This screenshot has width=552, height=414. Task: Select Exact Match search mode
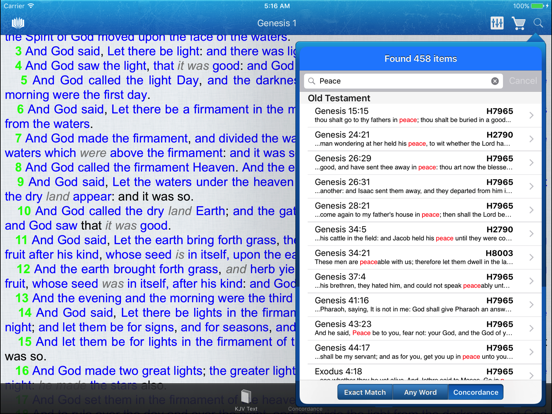coord(365,392)
